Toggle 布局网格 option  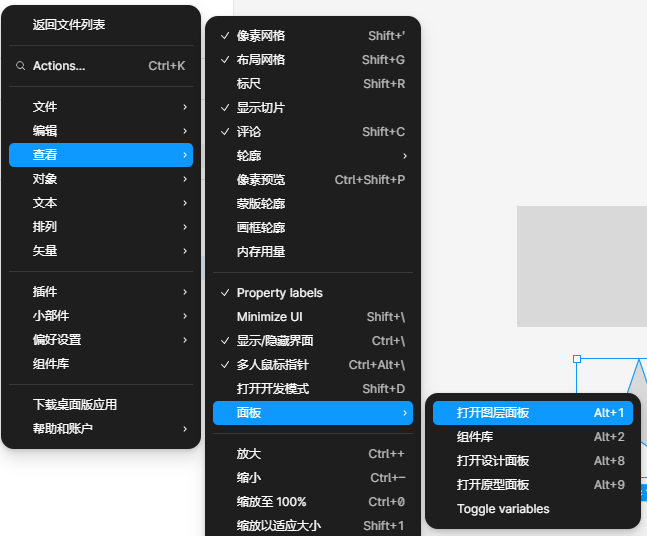point(313,60)
